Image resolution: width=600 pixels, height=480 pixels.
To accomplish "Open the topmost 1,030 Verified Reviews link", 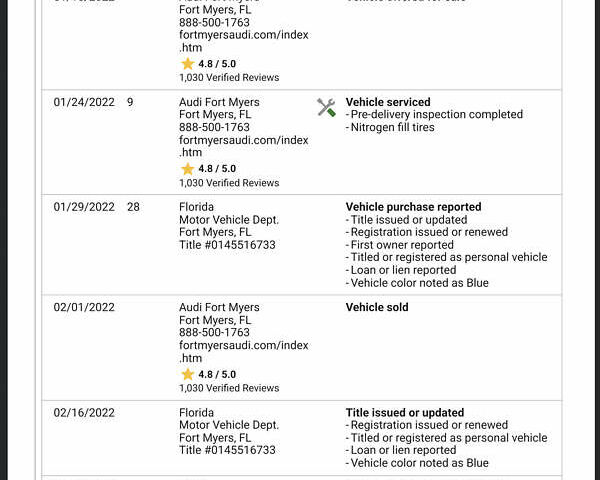I will click(x=229, y=77).
